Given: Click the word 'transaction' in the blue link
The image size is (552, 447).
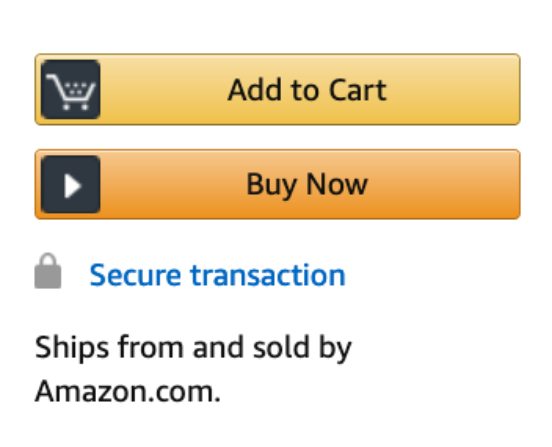Looking at the screenshot, I should pyautogui.click(x=268, y=275).
